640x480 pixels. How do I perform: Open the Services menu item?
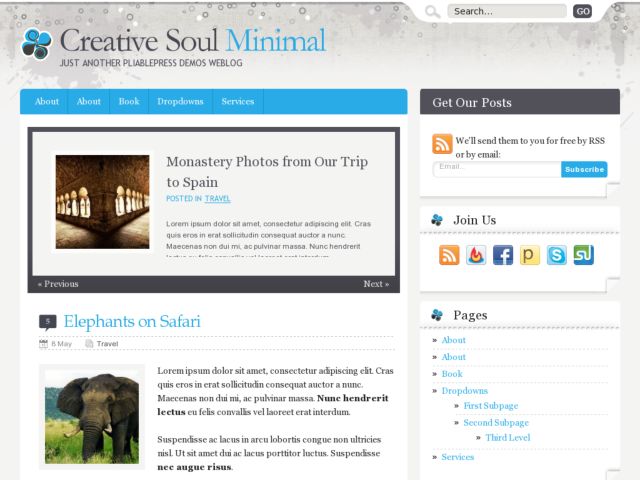click(238, 101)
